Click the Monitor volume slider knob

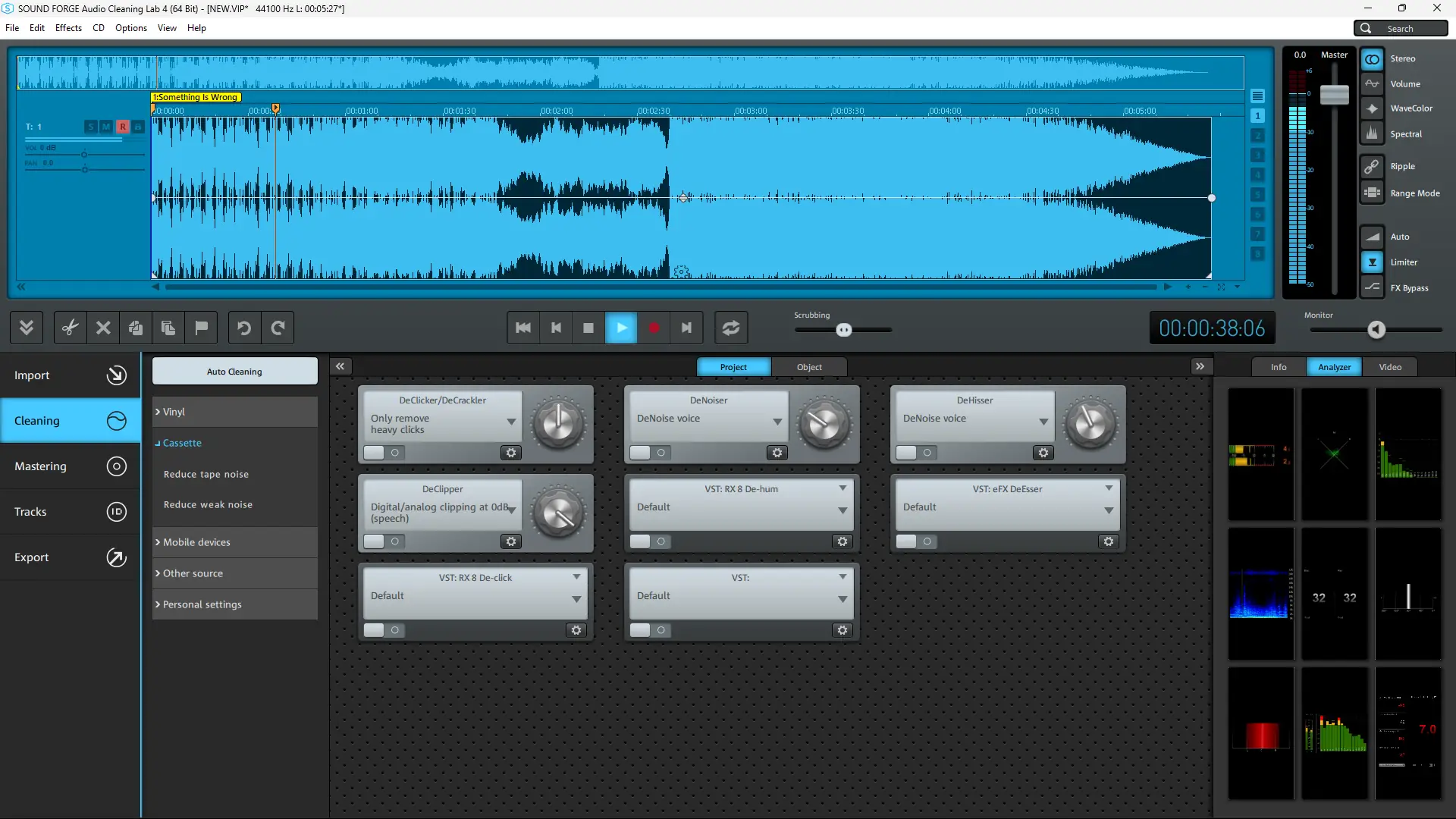(1376, 329)
